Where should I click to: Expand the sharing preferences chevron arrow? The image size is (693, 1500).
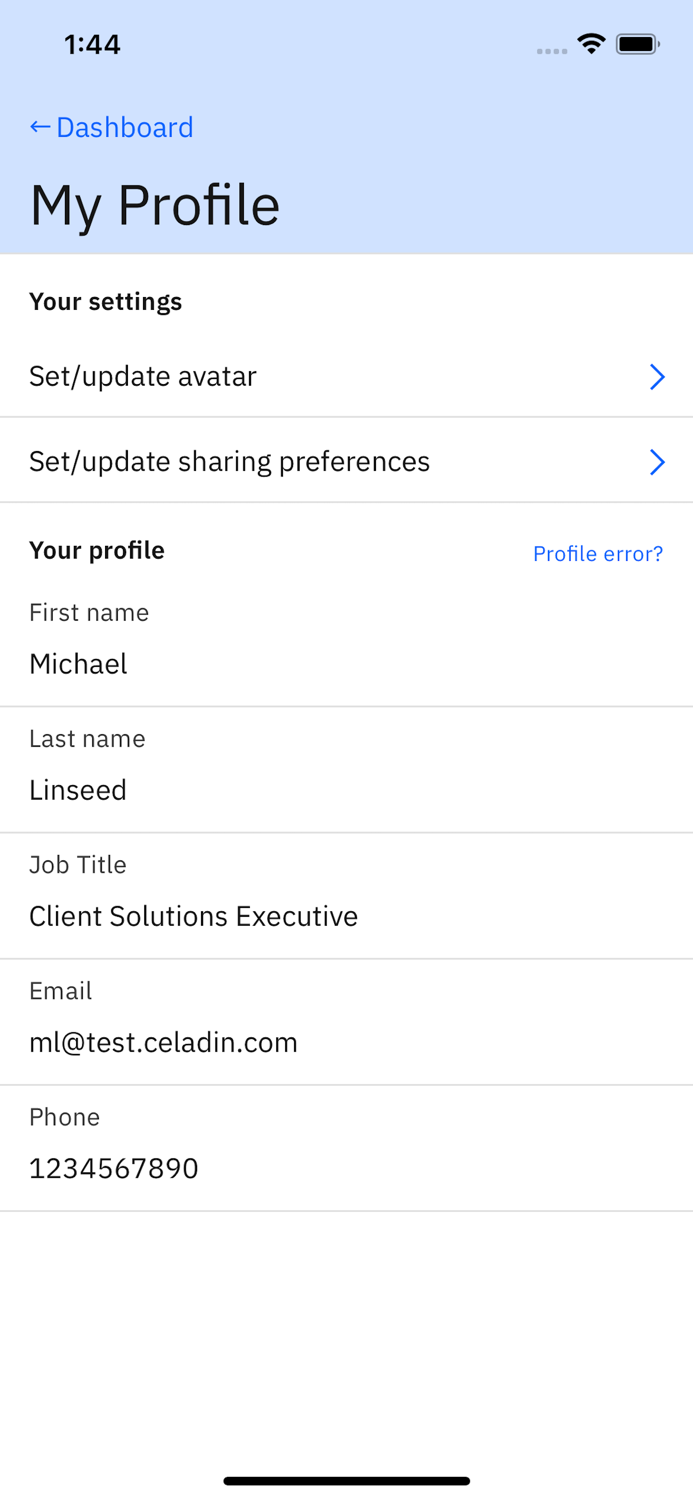(657, 462)
